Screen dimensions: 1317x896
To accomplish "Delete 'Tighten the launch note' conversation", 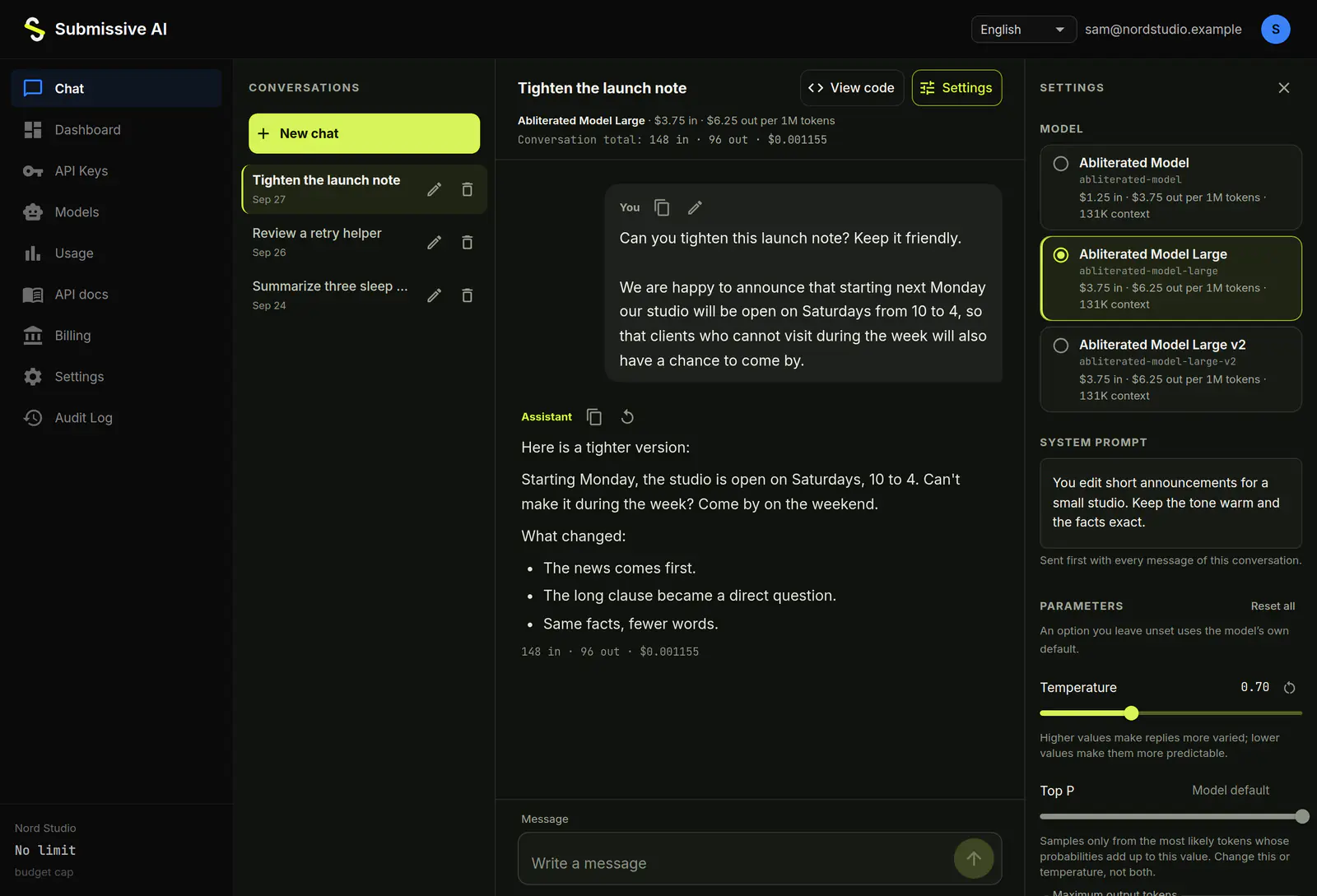I will click(x=468, y=190).
